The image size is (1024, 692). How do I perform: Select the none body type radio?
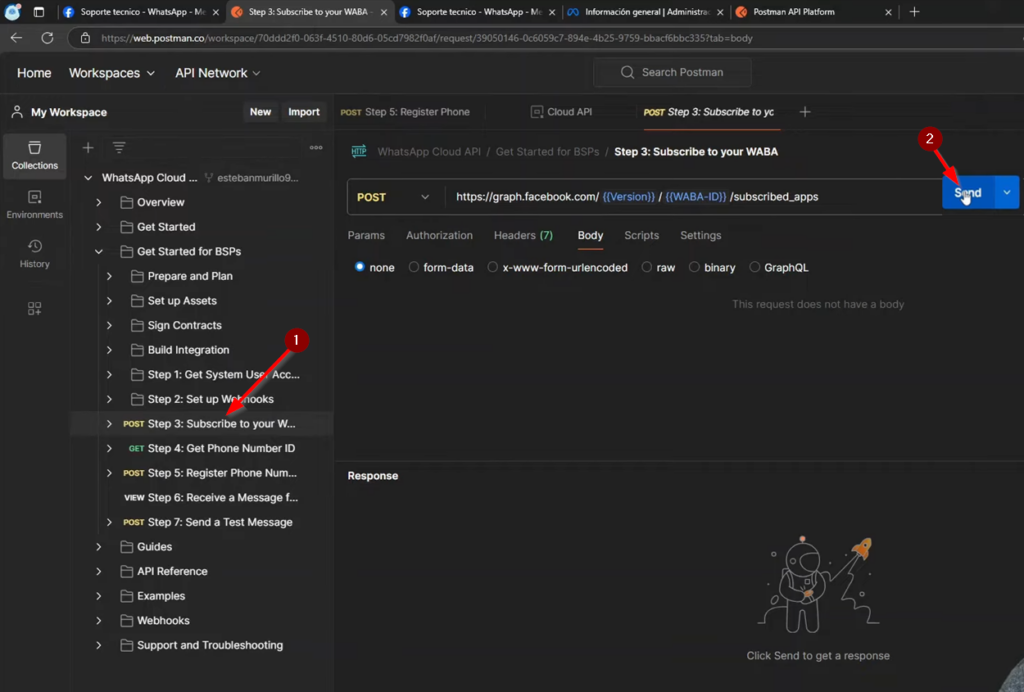360,267
